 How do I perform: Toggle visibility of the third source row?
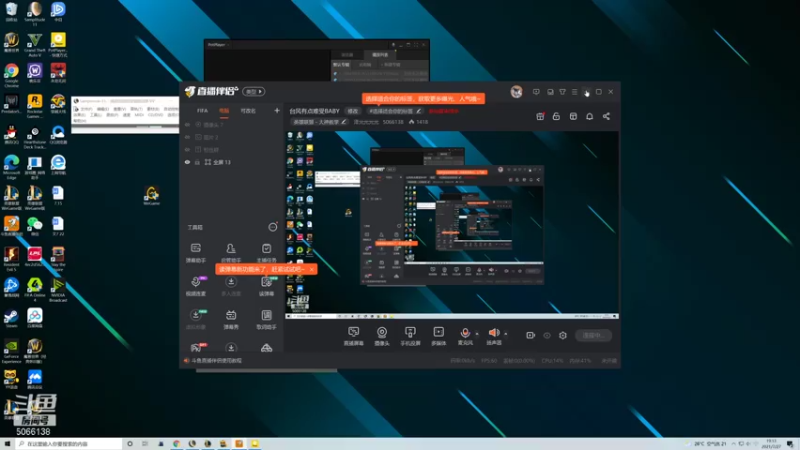pyautogui.click(x=187, y=149)
